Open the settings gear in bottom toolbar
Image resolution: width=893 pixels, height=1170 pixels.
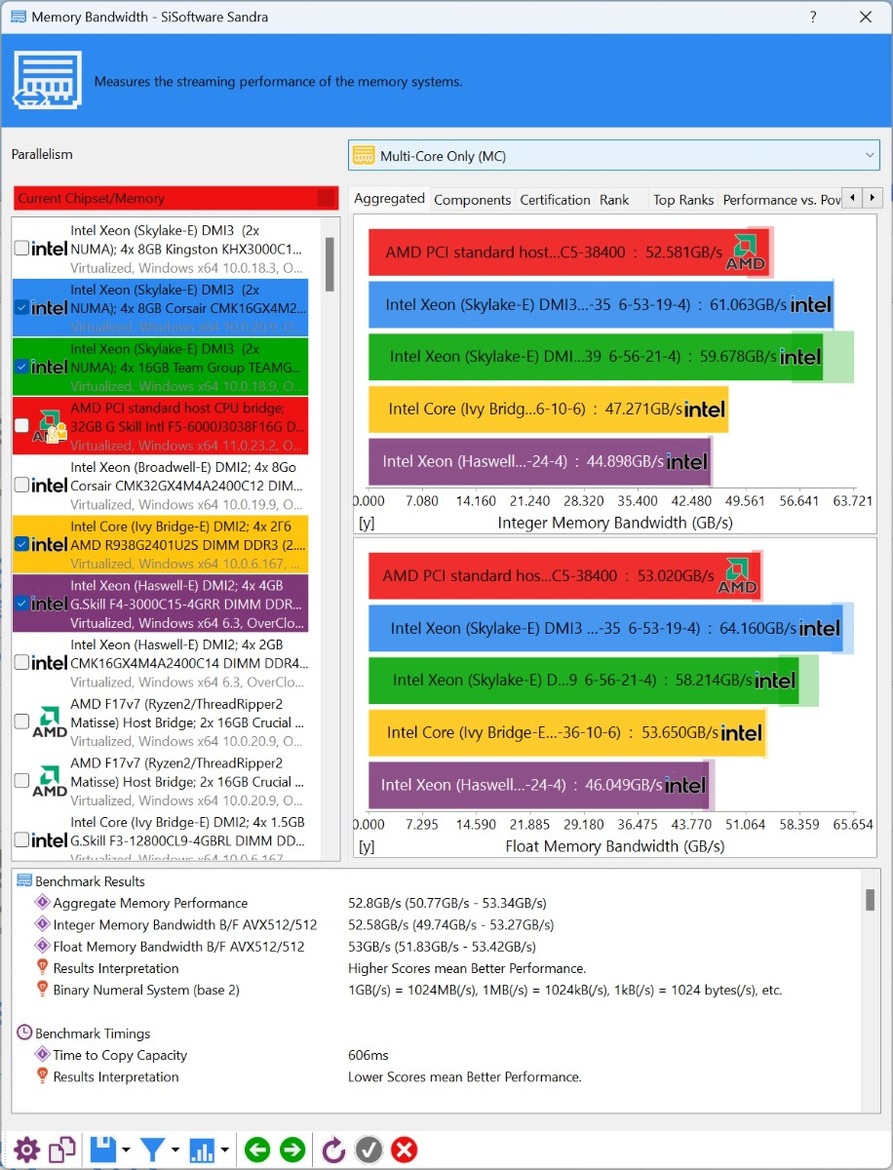27,1149
